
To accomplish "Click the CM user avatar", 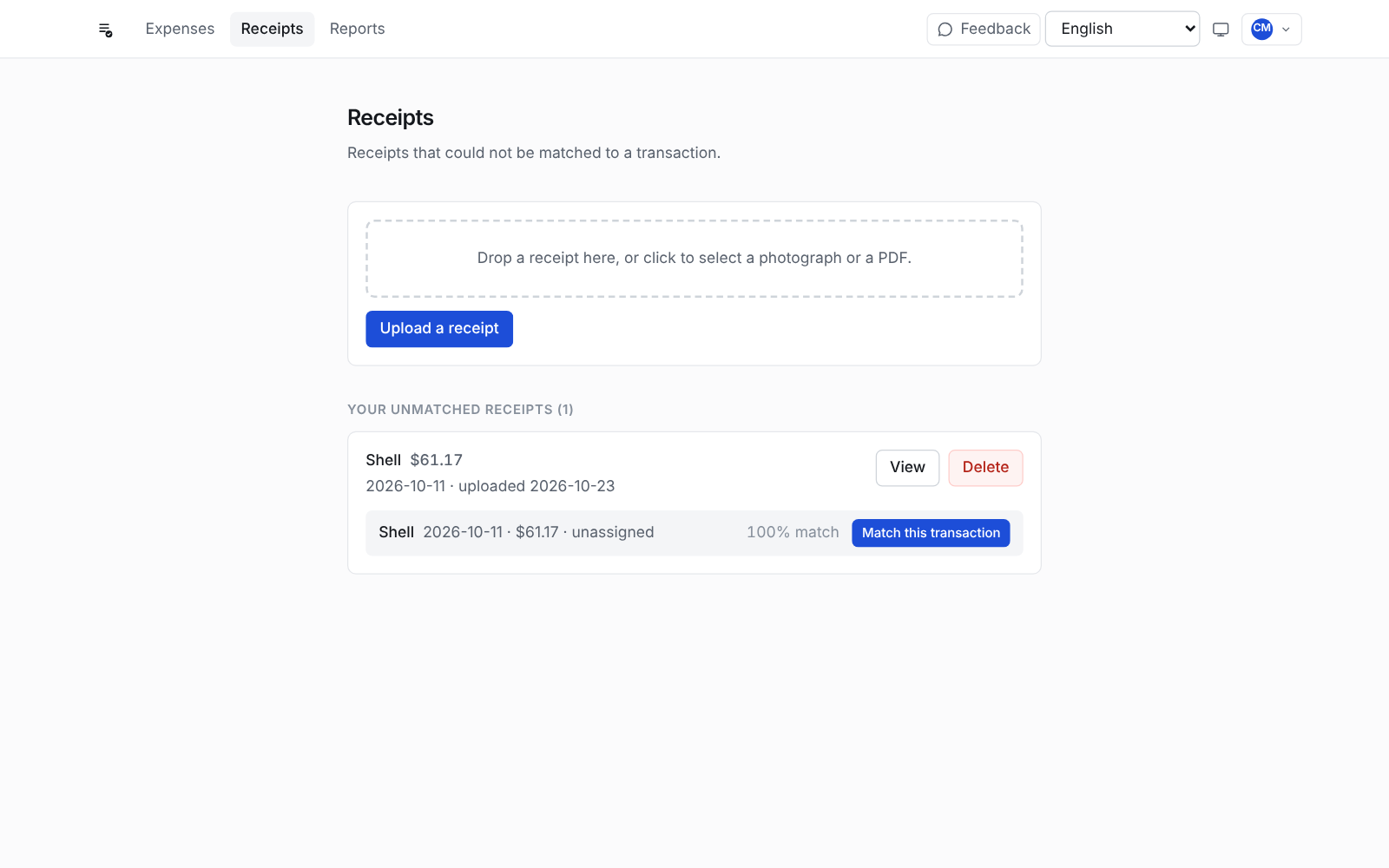I will tap(1261, 29).
